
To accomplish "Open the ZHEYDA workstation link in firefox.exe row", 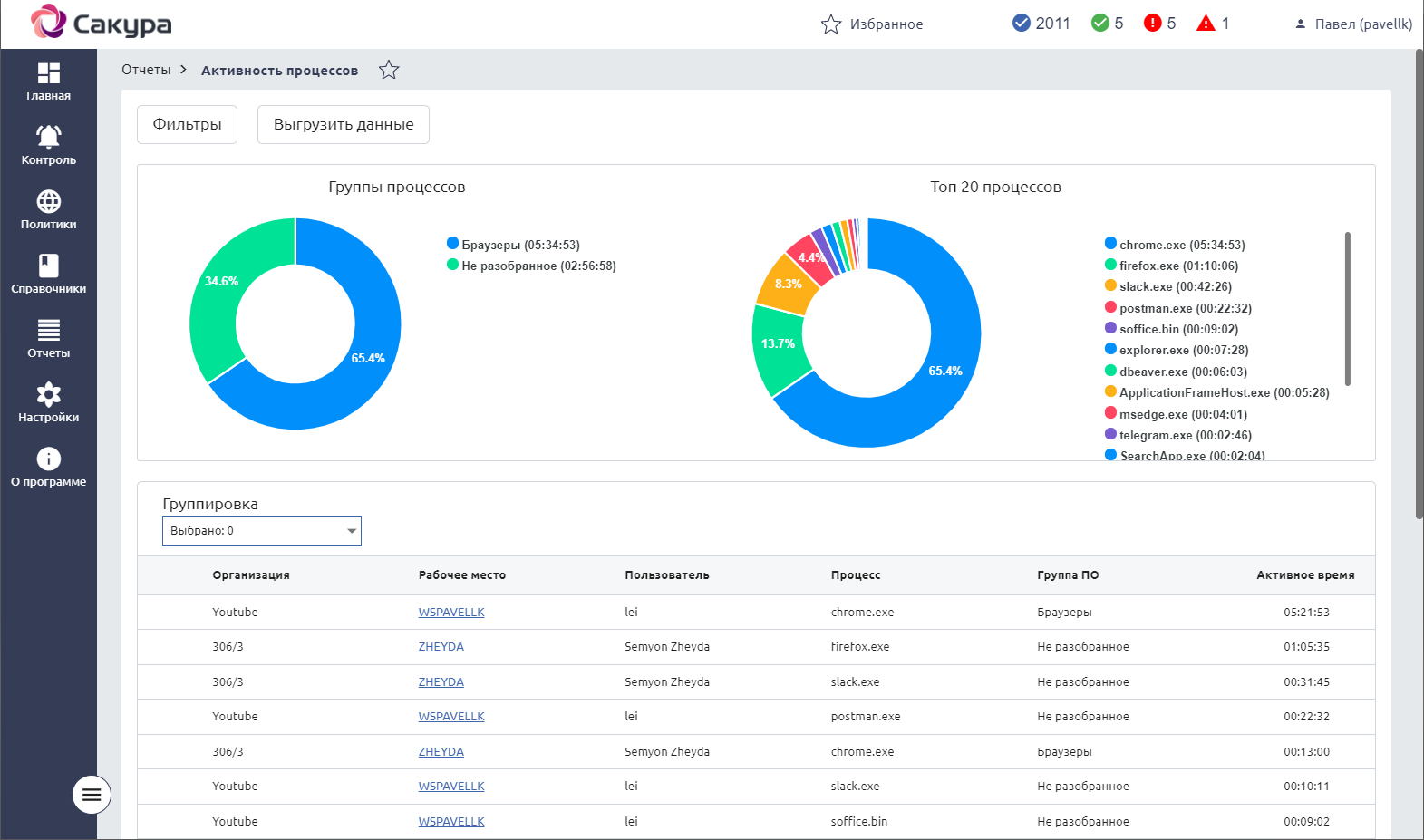I will (441, 647).
